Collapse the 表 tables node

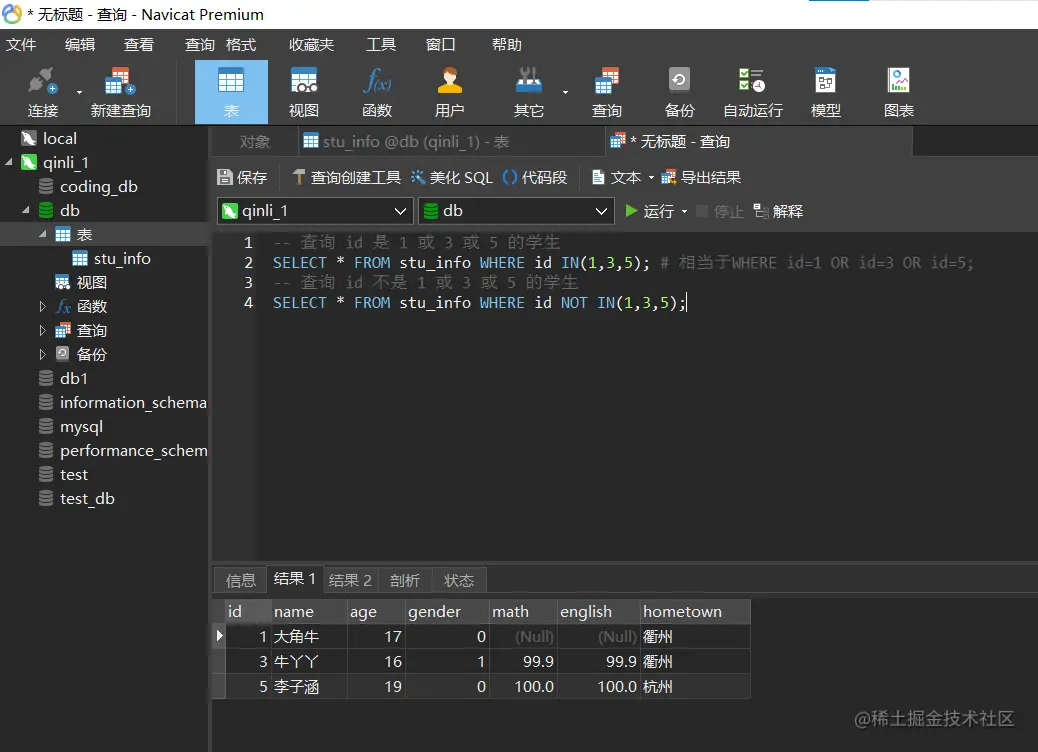43,234
